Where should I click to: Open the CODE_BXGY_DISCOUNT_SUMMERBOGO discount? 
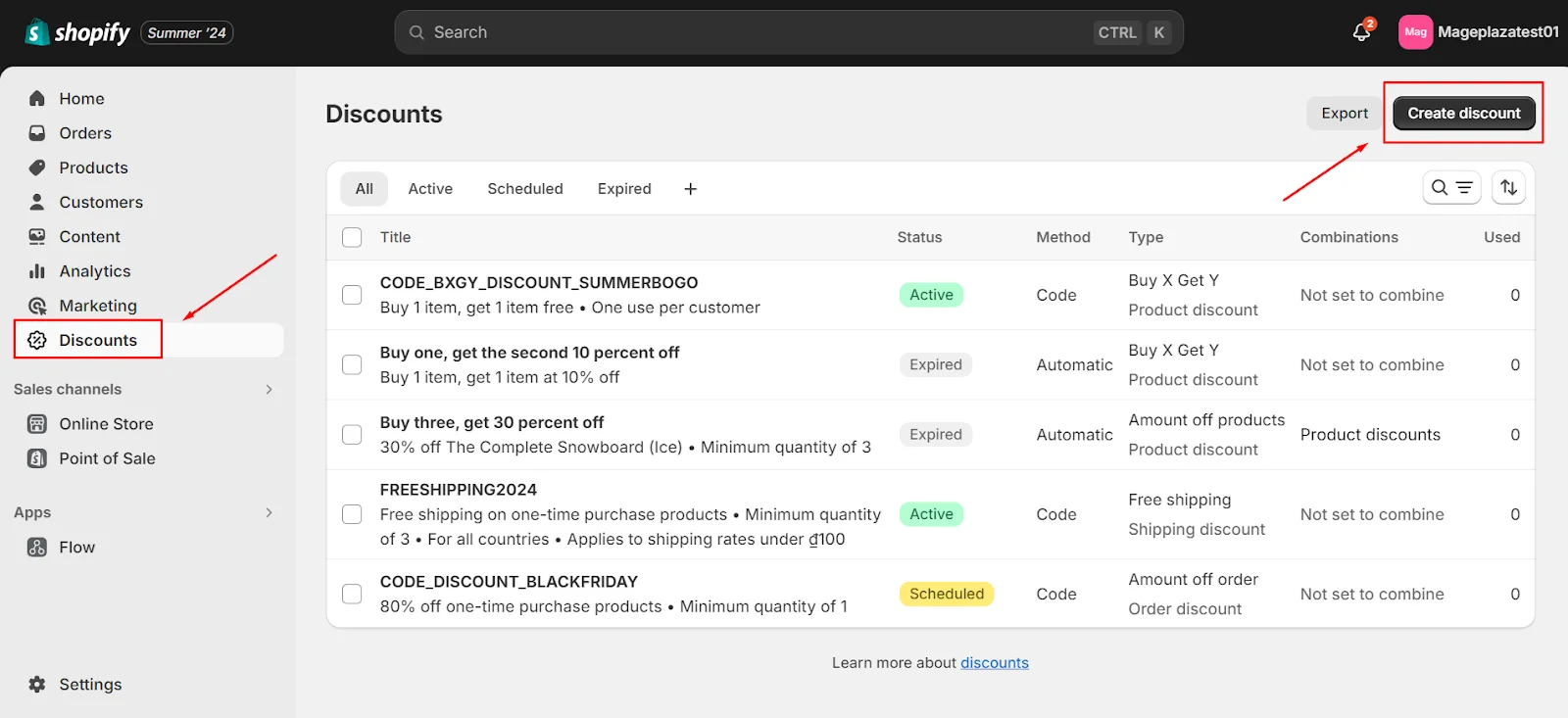[539, 282]
